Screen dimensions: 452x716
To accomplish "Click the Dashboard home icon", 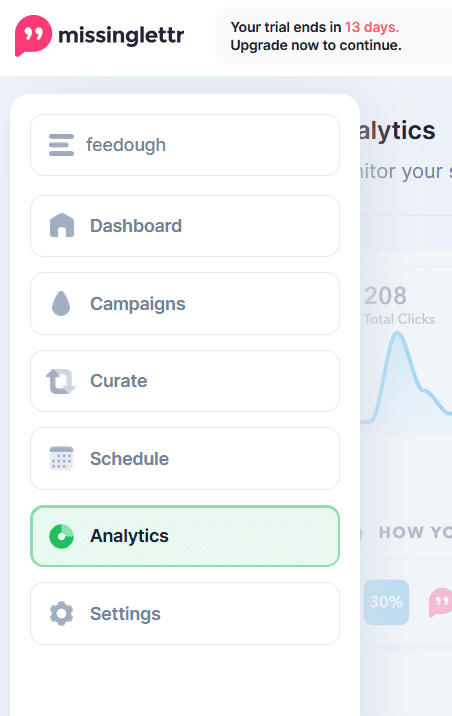I will [62, 226].
